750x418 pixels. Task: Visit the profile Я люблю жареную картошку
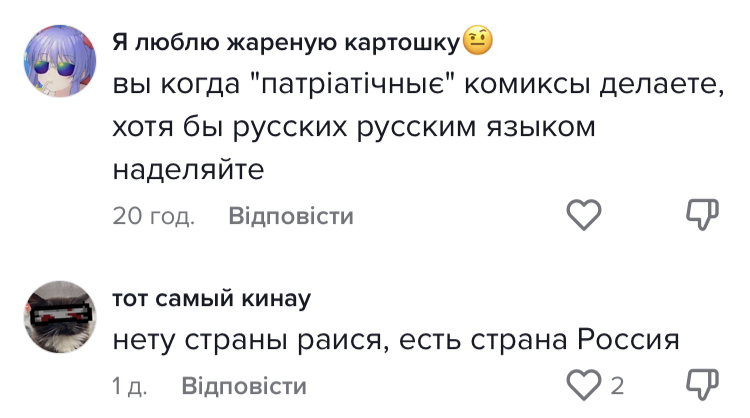coord(287,43)
